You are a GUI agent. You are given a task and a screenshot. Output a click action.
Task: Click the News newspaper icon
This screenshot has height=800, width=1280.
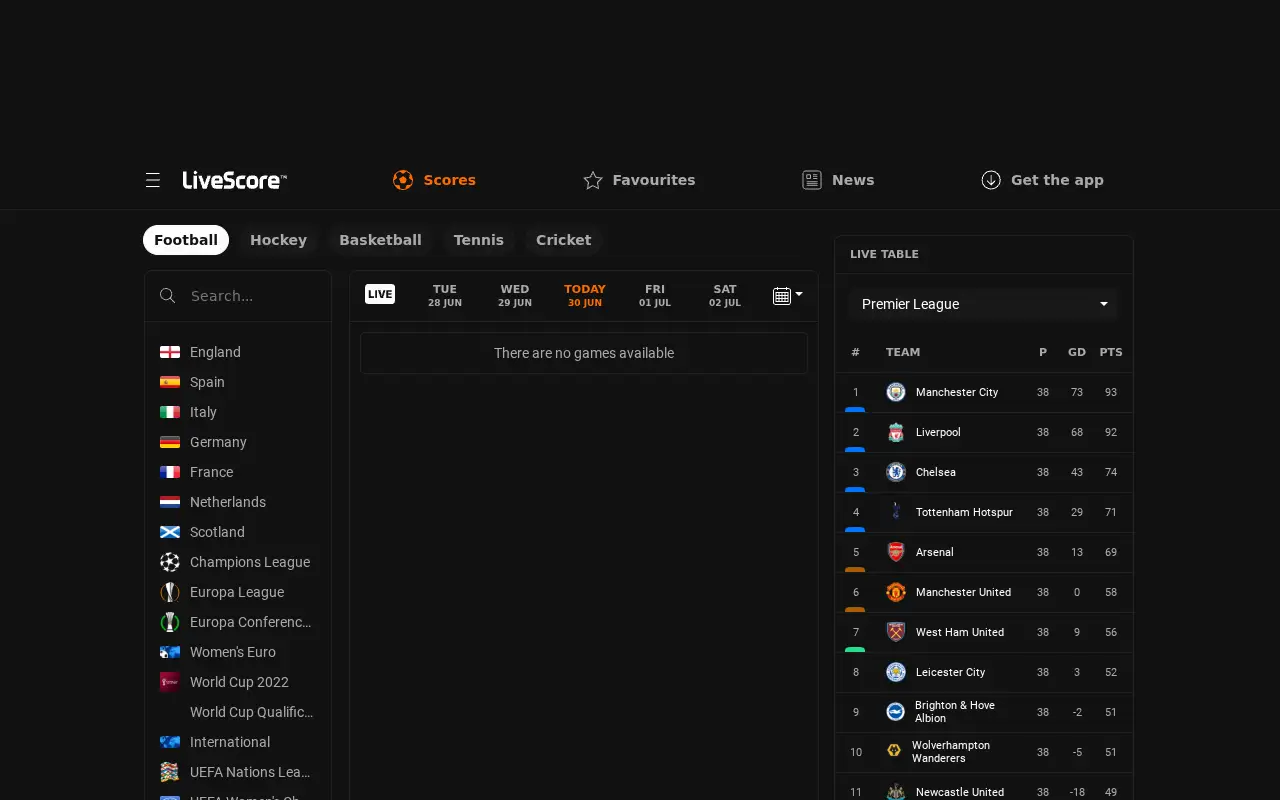(x=812, y=180)
